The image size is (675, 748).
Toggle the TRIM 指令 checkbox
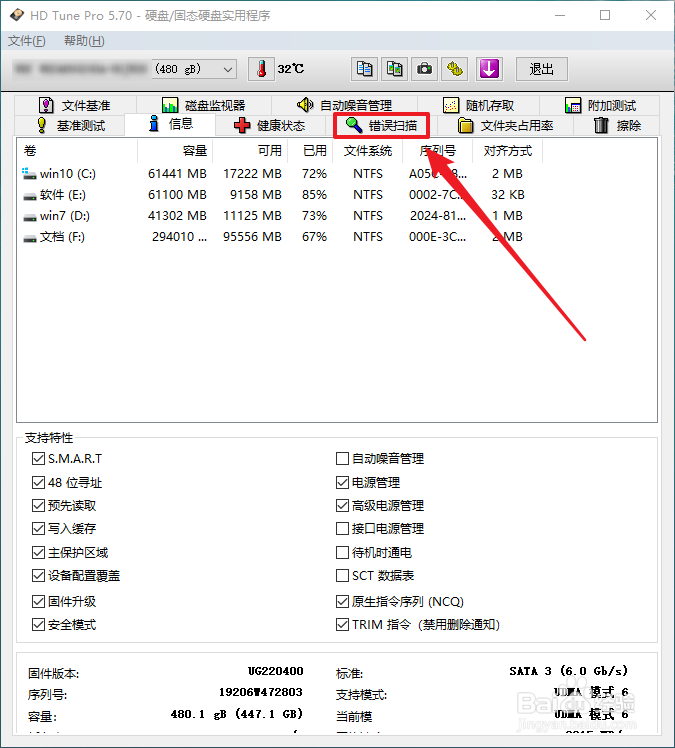click(x=342, y=624)
